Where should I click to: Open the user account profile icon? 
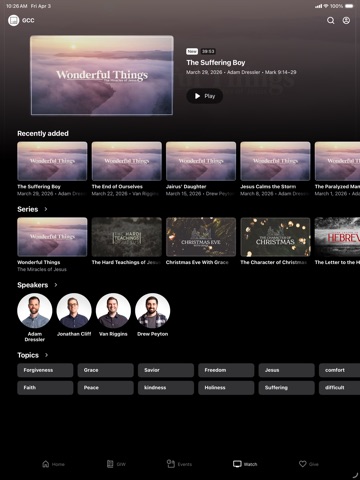[x=346, y=21]
